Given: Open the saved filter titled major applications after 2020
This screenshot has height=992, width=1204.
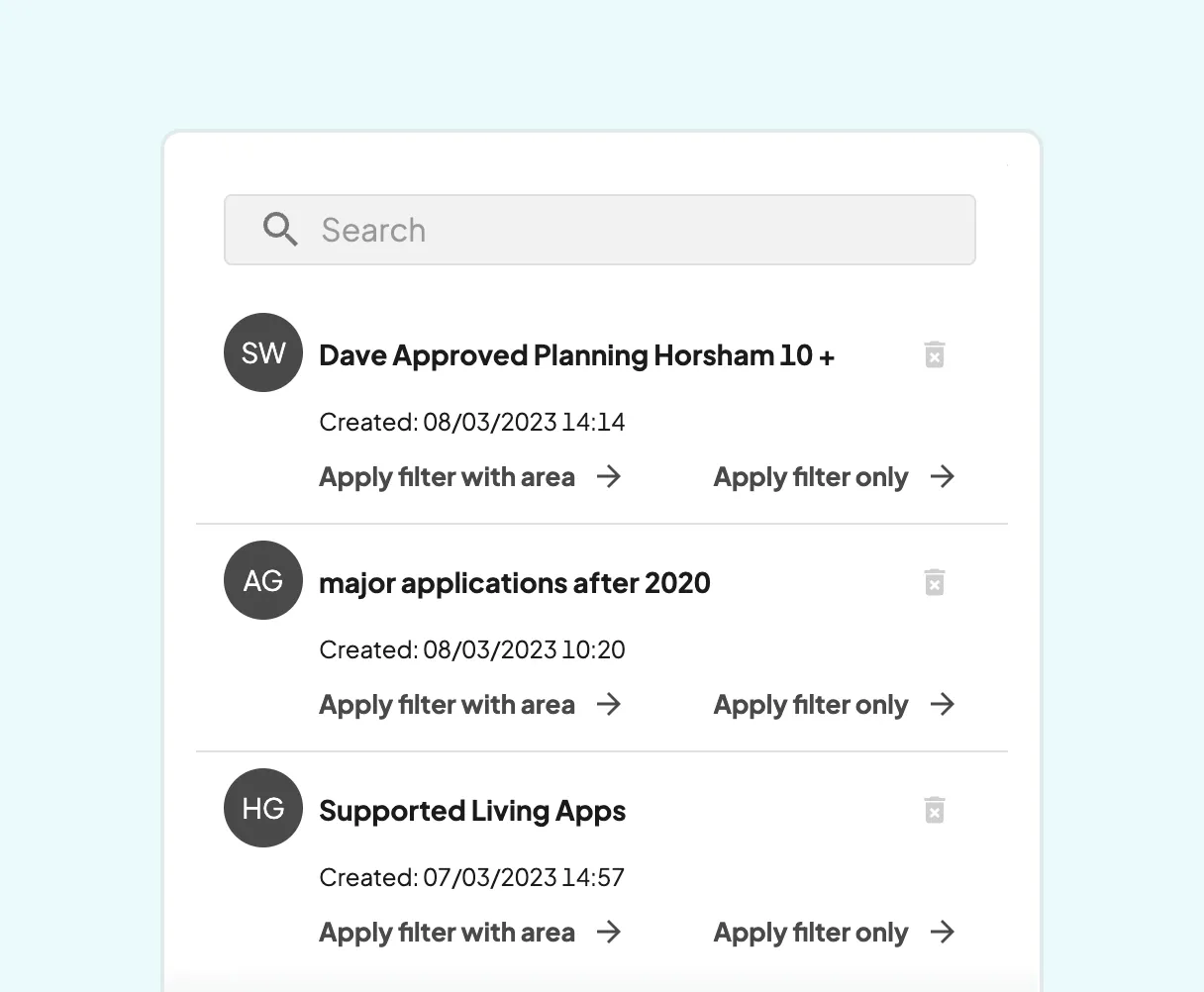Looking at the screenshot, I should click(x=515, y=583).
